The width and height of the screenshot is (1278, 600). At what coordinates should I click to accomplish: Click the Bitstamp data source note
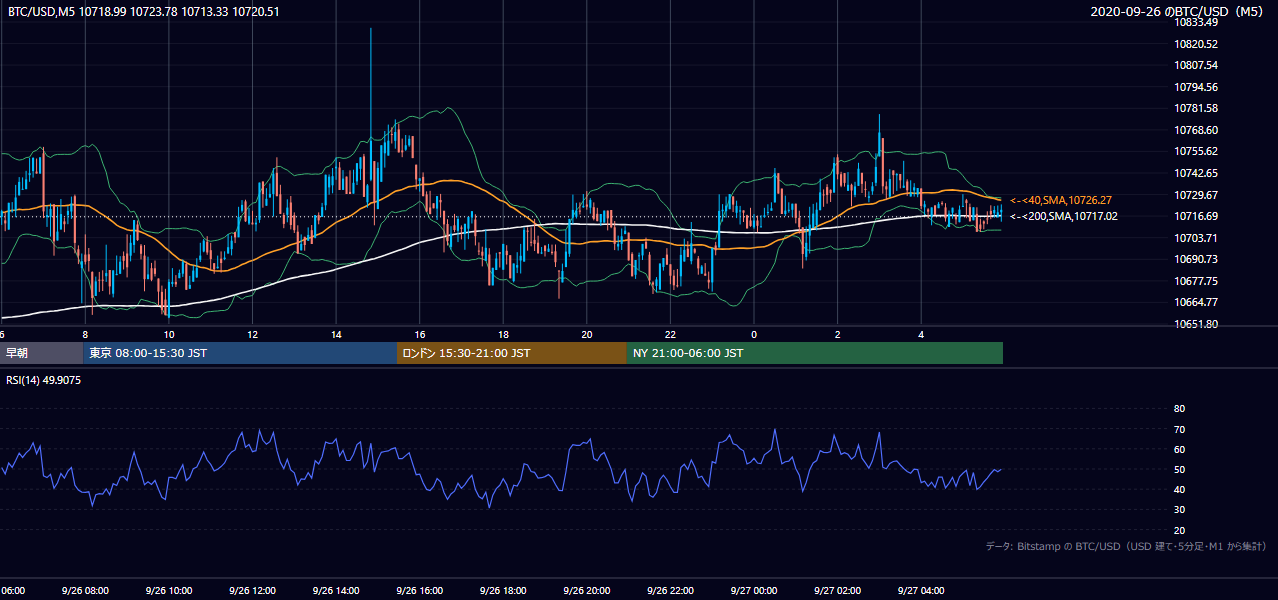click(x=1126, y=546)
